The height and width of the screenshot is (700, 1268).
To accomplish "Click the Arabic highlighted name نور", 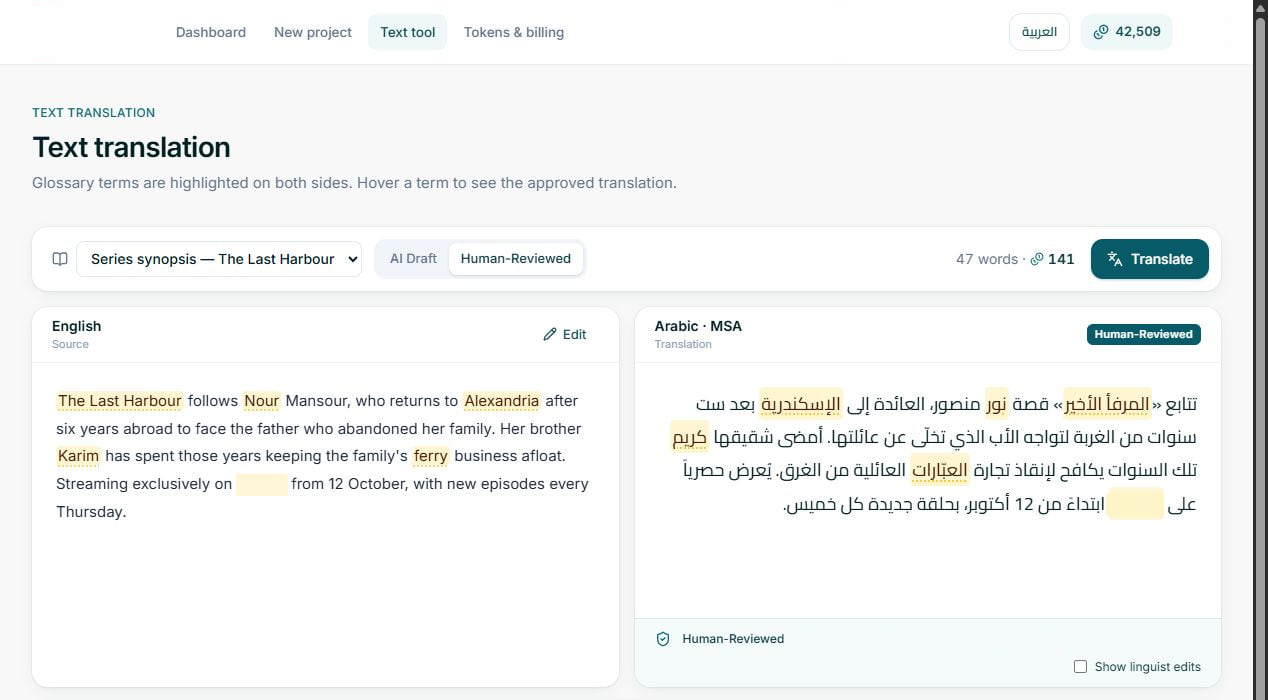I will pos(996,404).
